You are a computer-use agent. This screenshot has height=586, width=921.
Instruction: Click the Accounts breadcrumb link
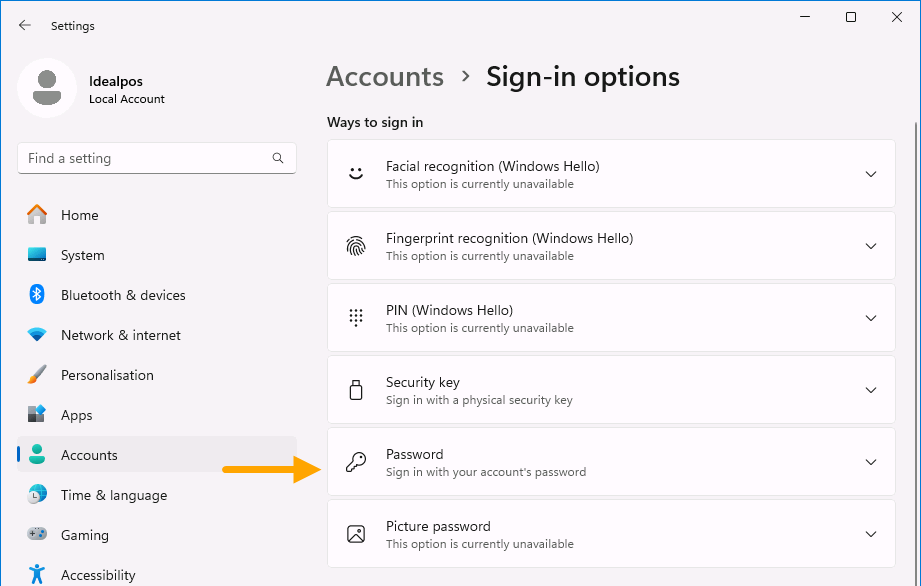[x=385, y=76]
